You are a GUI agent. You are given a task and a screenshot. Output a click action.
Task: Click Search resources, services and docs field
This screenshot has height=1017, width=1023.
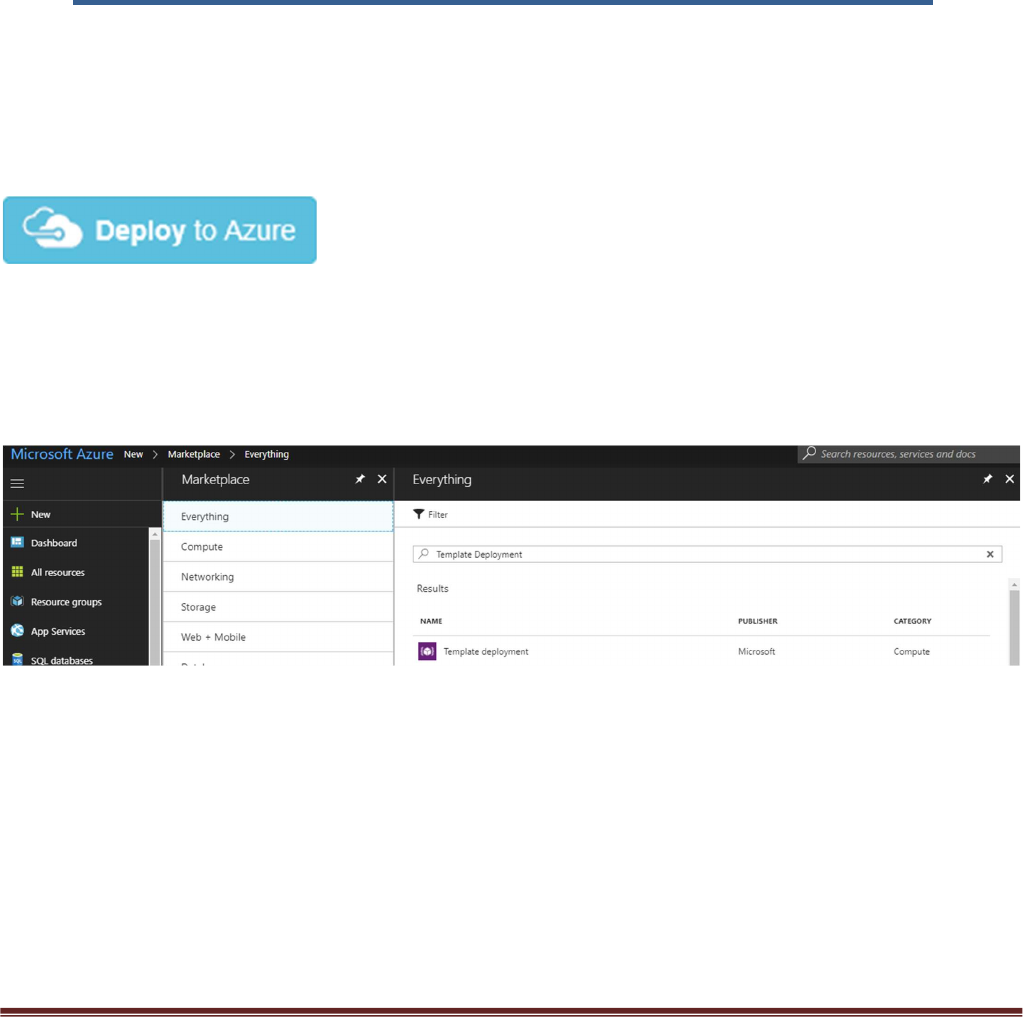908,453
